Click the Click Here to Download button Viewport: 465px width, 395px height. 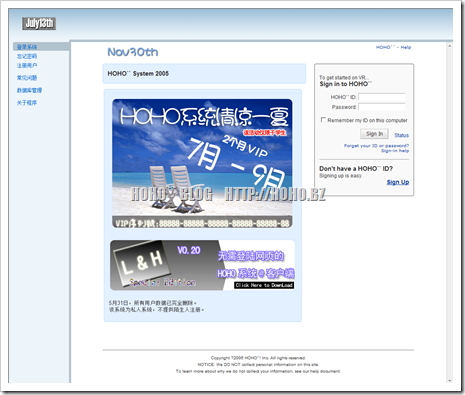[x=264, y=285]
